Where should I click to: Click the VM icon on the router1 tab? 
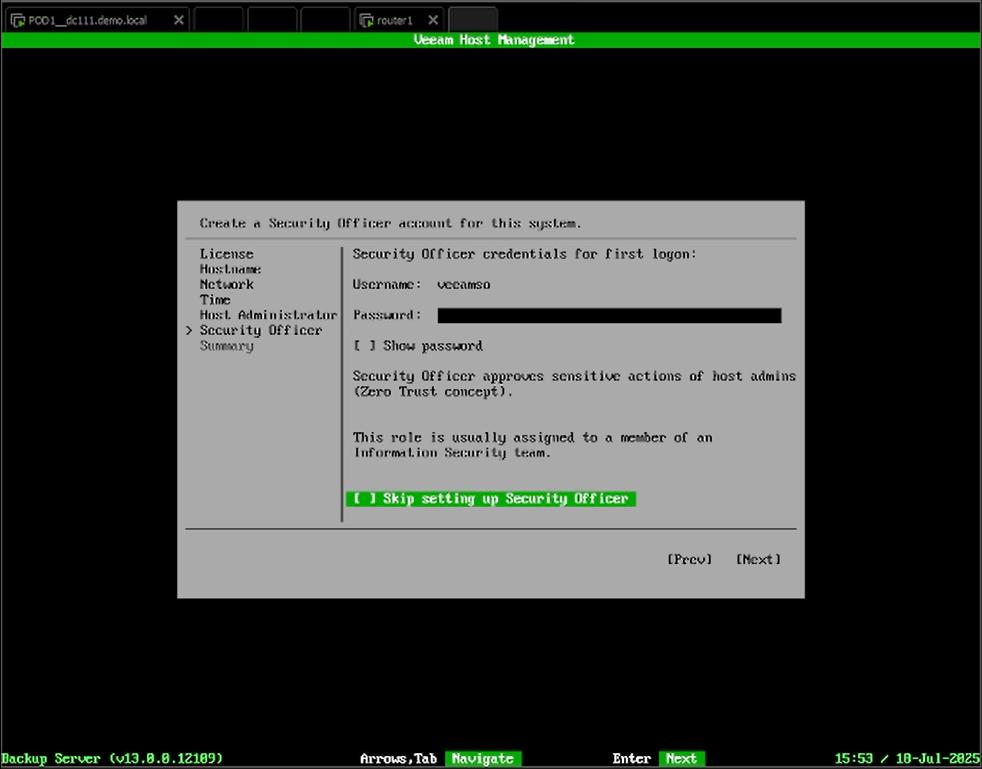click(x=366, y=20)
